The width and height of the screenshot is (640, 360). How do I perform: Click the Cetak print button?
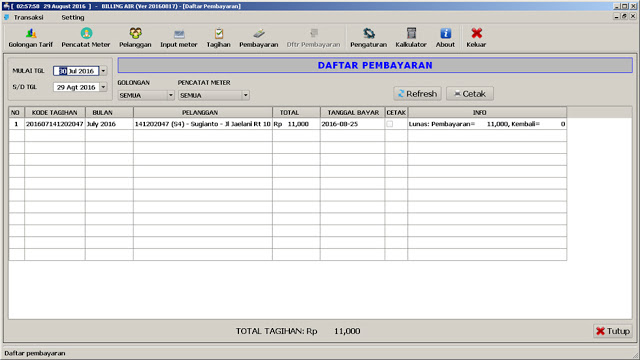[470, 94]
